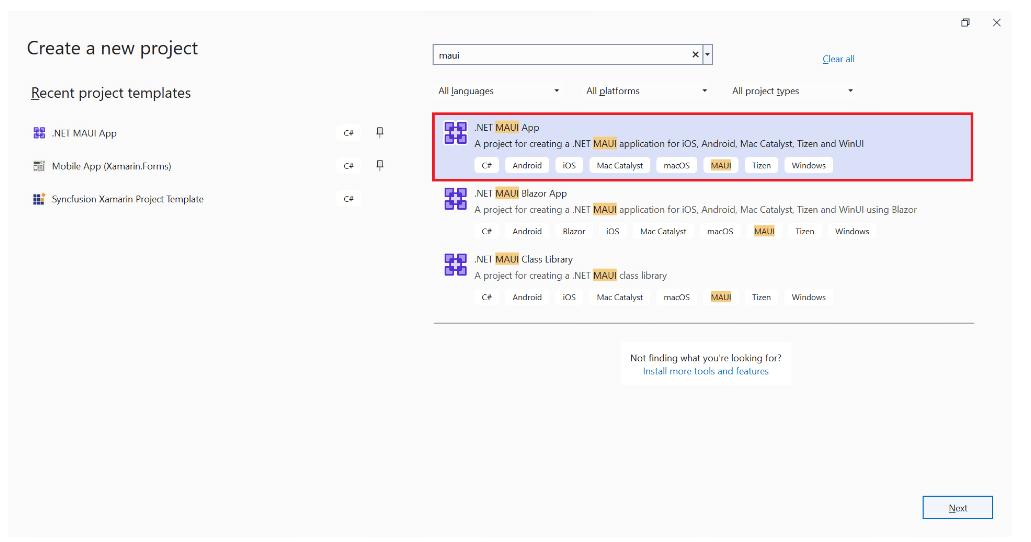Clear the search box with the X icon

click(x=695, y=55)
